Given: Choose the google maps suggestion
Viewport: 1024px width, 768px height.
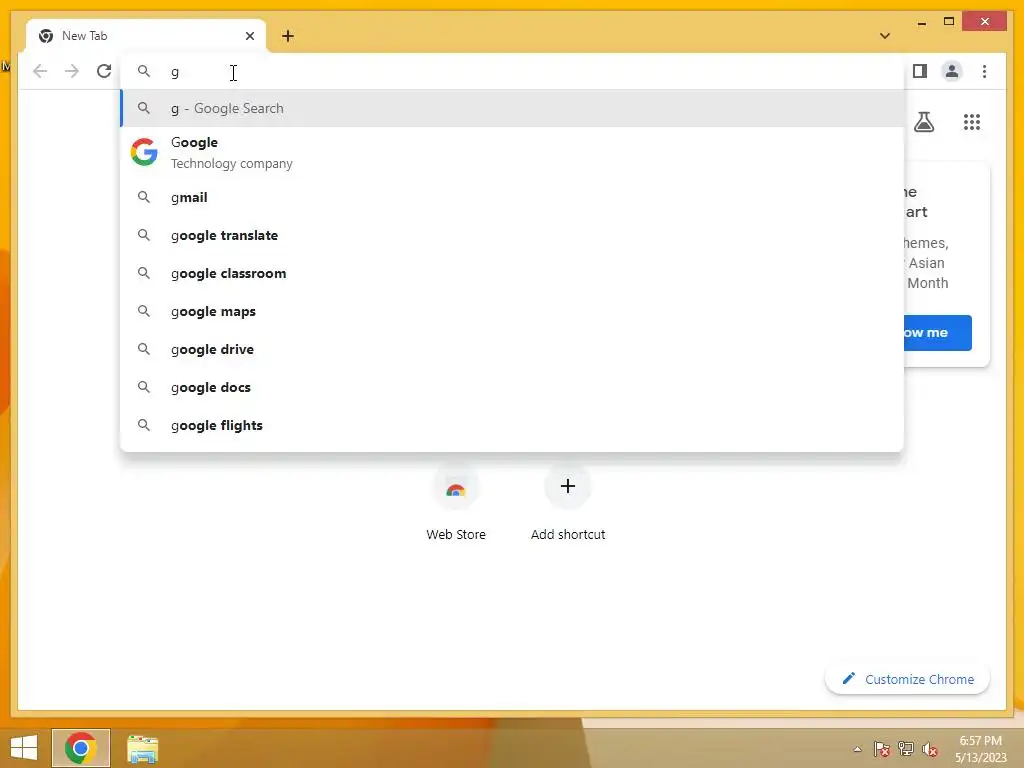Looking at the screenshot, I should tap(513, 312).
